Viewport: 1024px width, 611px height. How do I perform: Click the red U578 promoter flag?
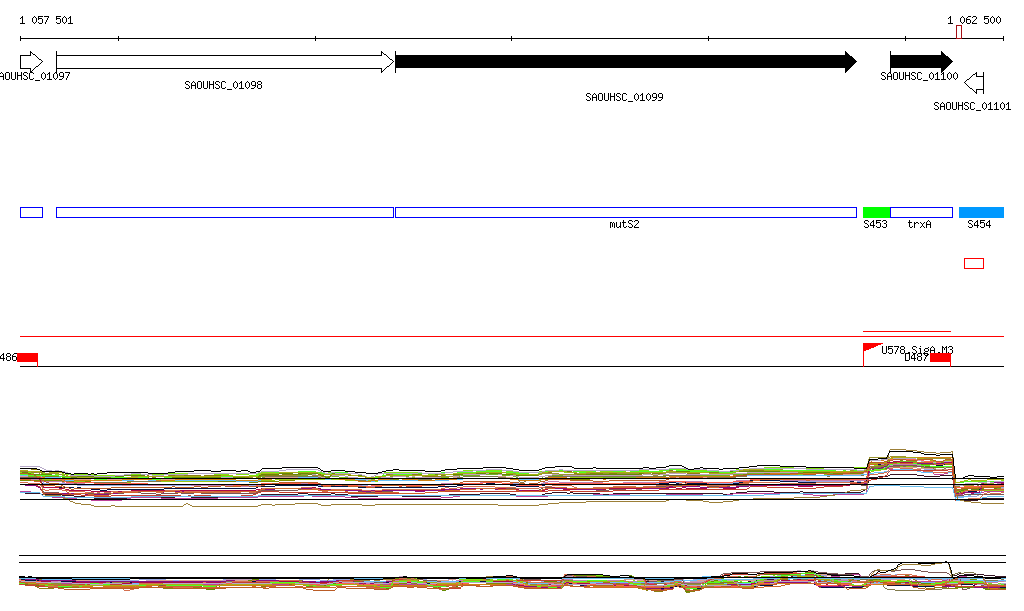tap(870, 348)
